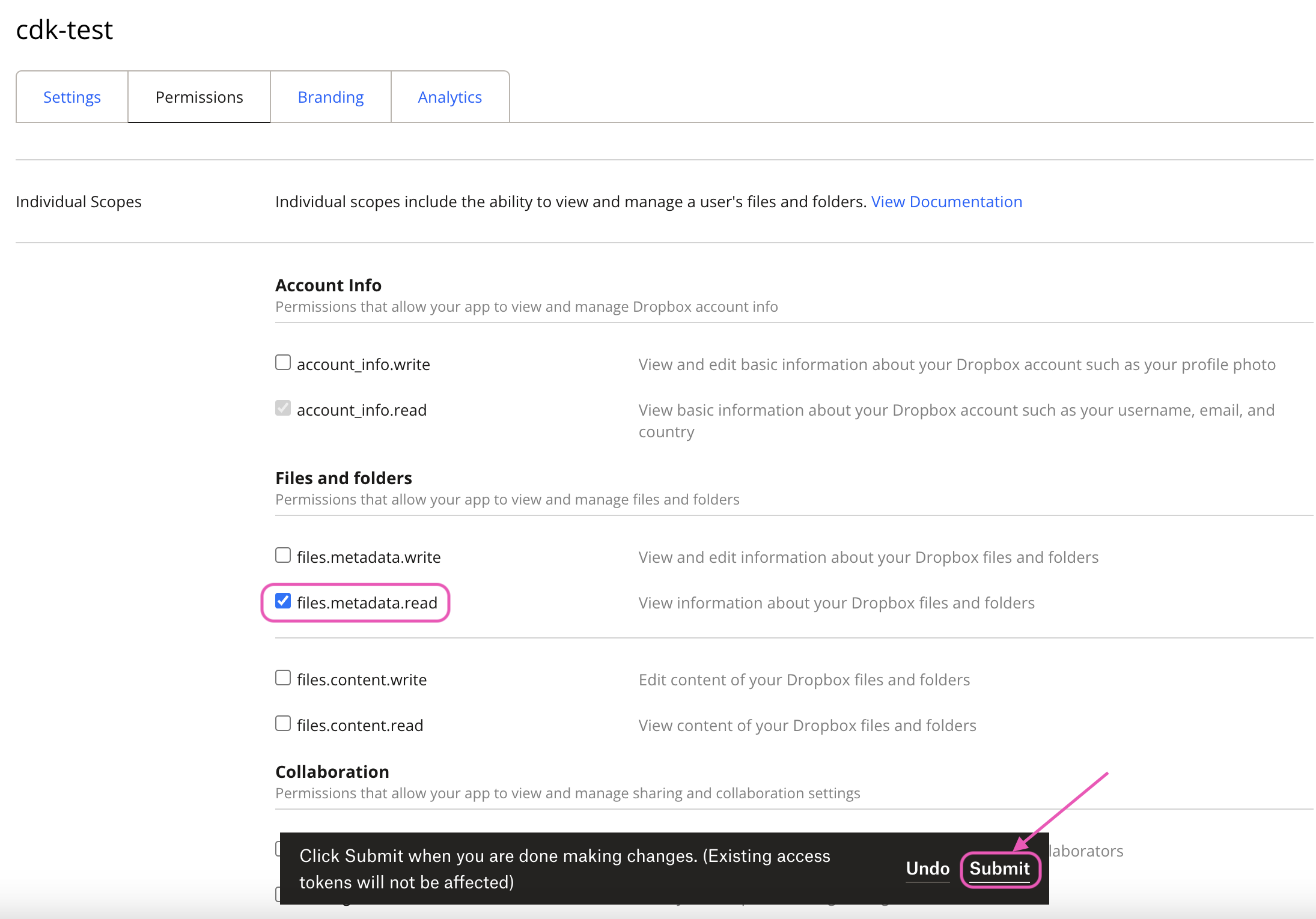Click the files.content.write label text
Viewport: 1316px width, 919px height.
(361, 679)
